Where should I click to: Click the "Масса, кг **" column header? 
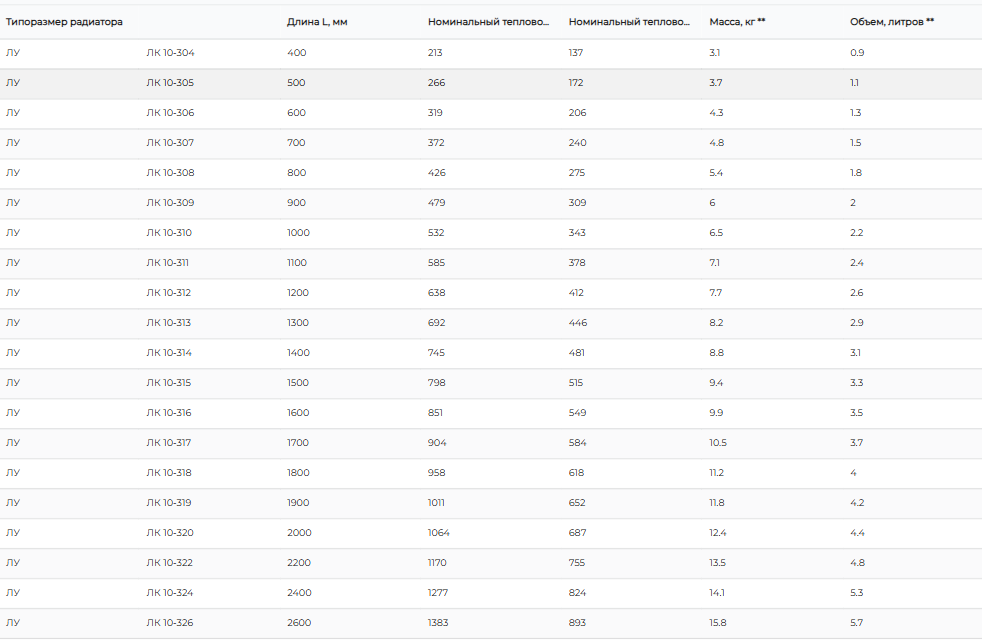(x=737, y=21)
